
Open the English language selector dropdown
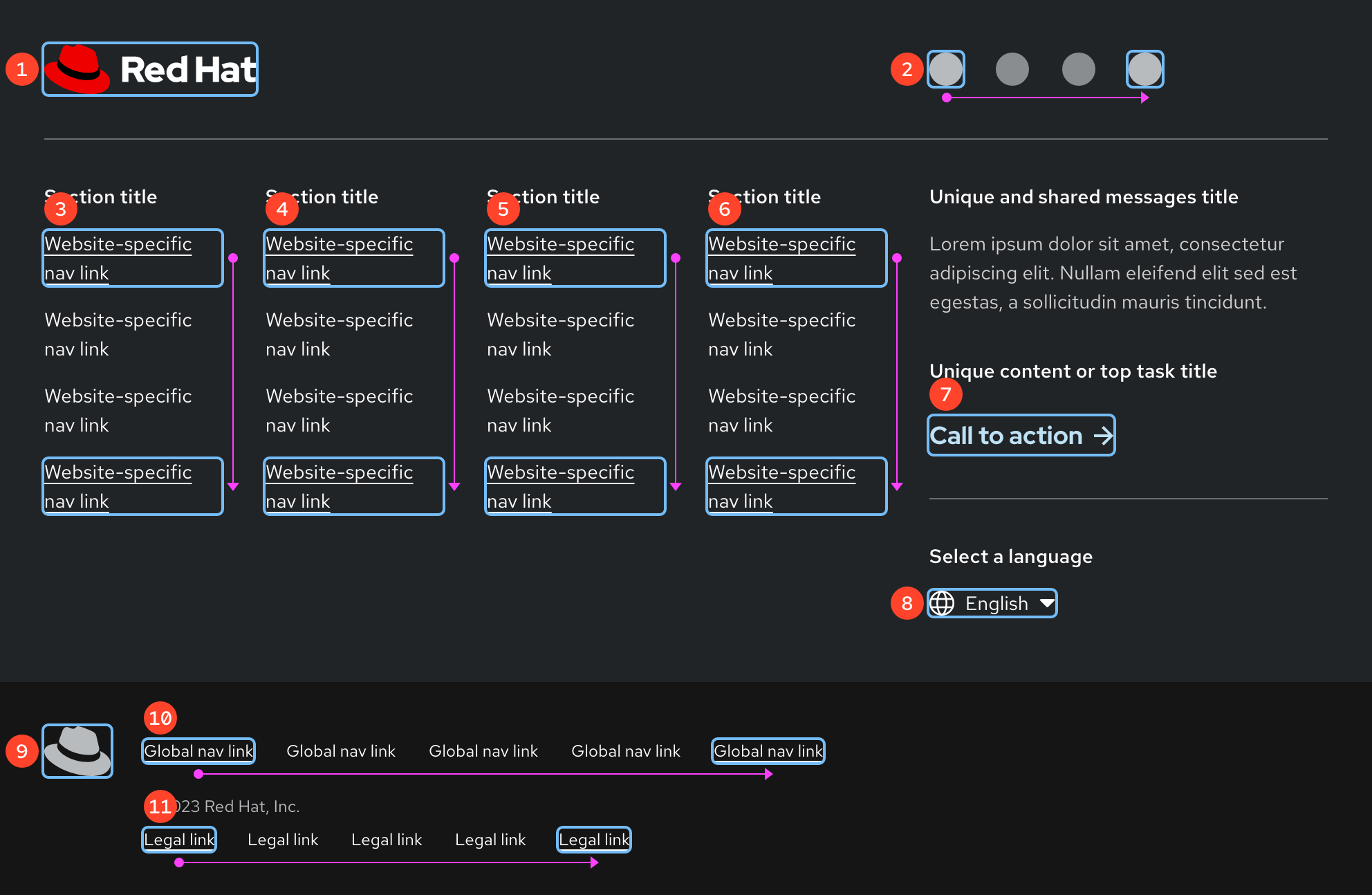click(992, 603)
